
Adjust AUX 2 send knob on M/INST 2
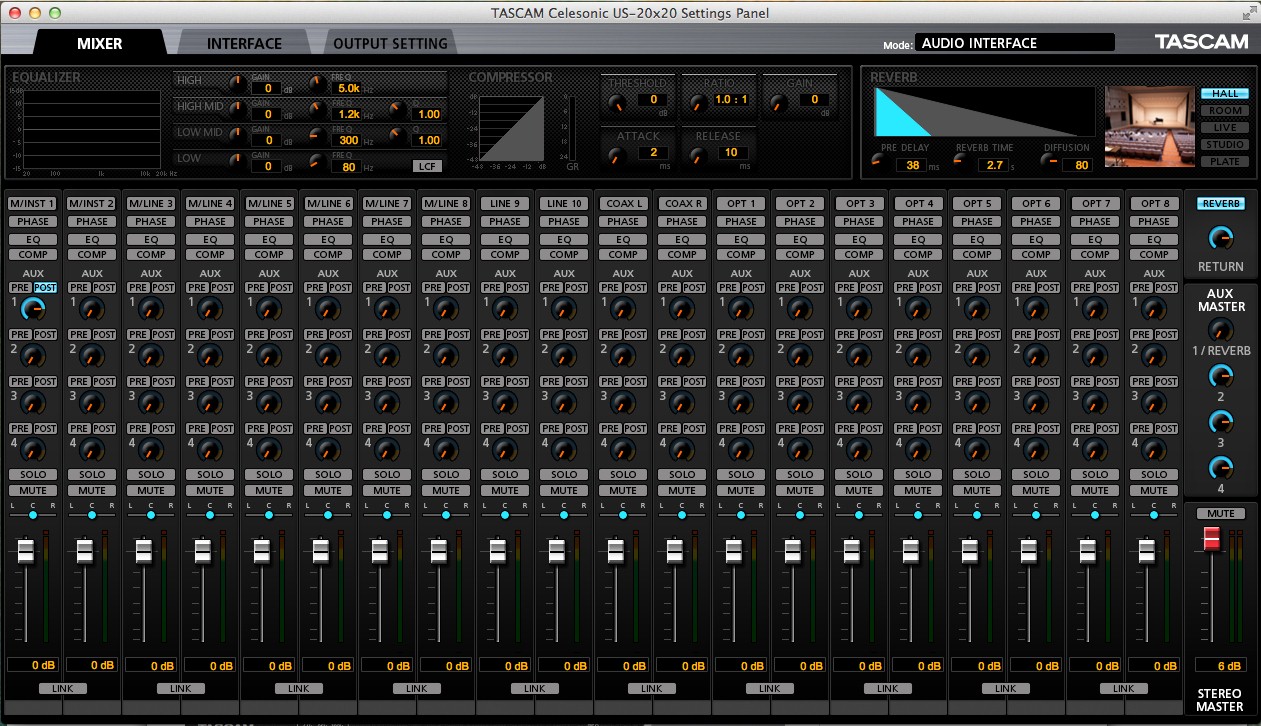(93, 355)
